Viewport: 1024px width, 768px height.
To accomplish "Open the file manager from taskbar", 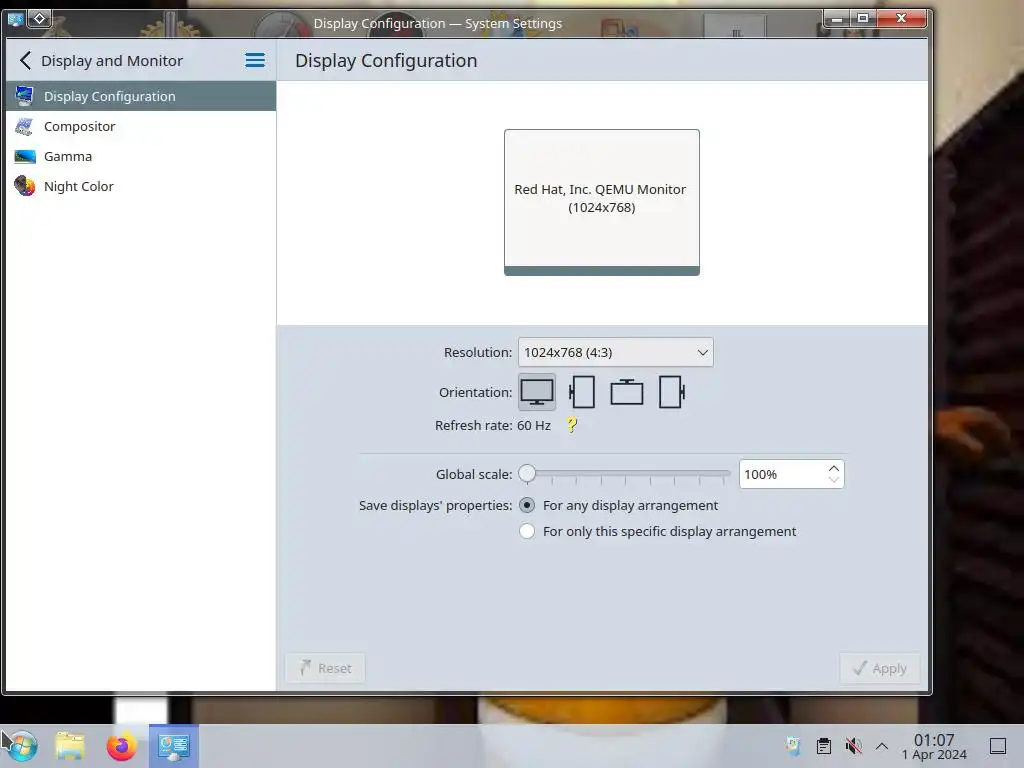I will click(x=70, y=746).
